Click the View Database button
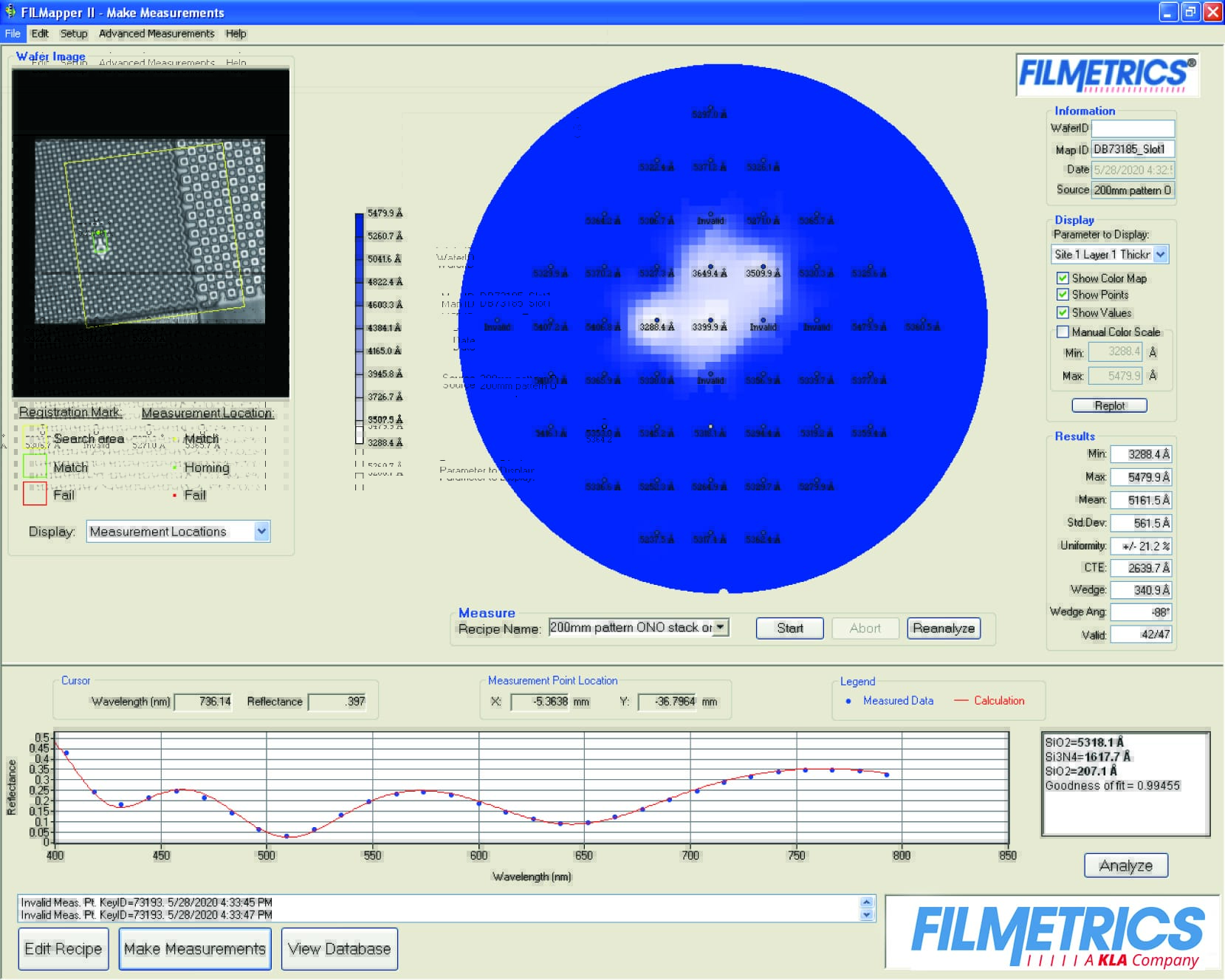This screenshot has height=980, width=1225. coord(339,949)
